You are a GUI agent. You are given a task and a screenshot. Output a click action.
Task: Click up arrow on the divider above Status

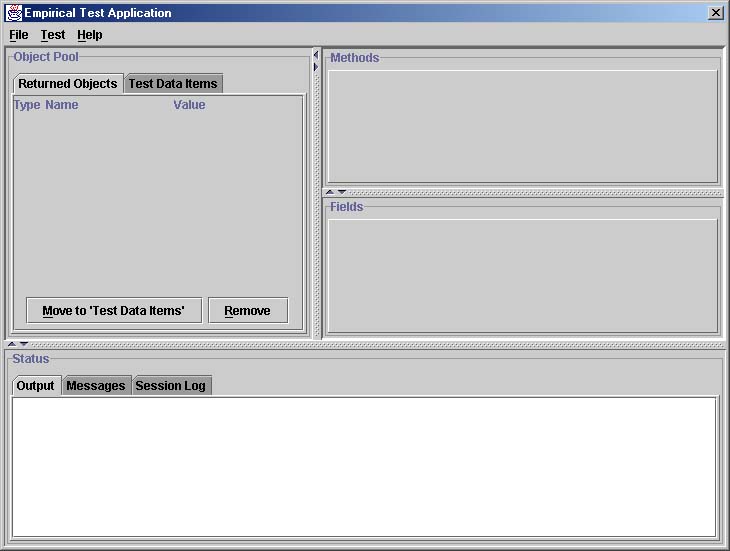click(11, 344)
